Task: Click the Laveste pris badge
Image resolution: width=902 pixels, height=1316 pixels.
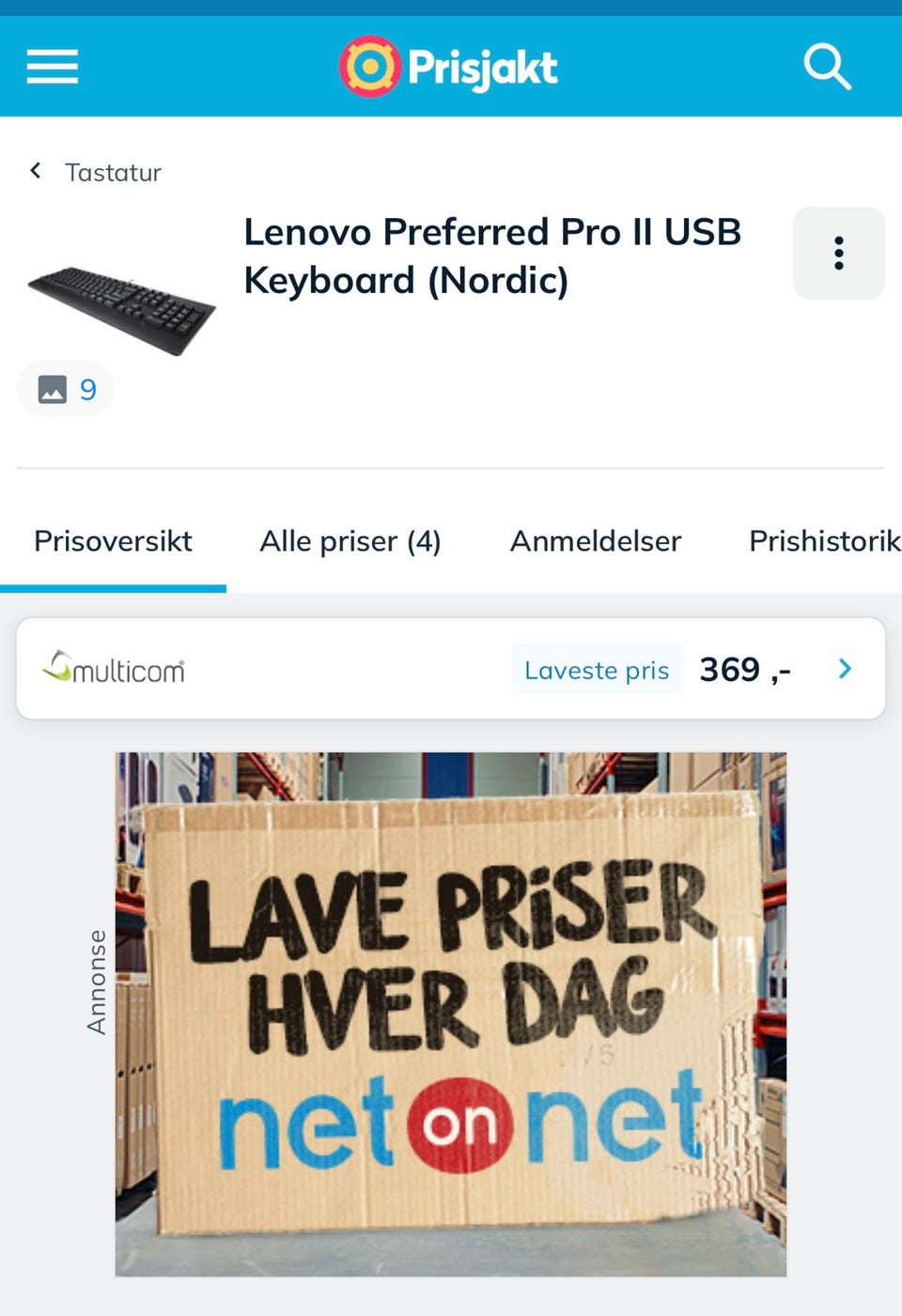Action: point(597,670)
